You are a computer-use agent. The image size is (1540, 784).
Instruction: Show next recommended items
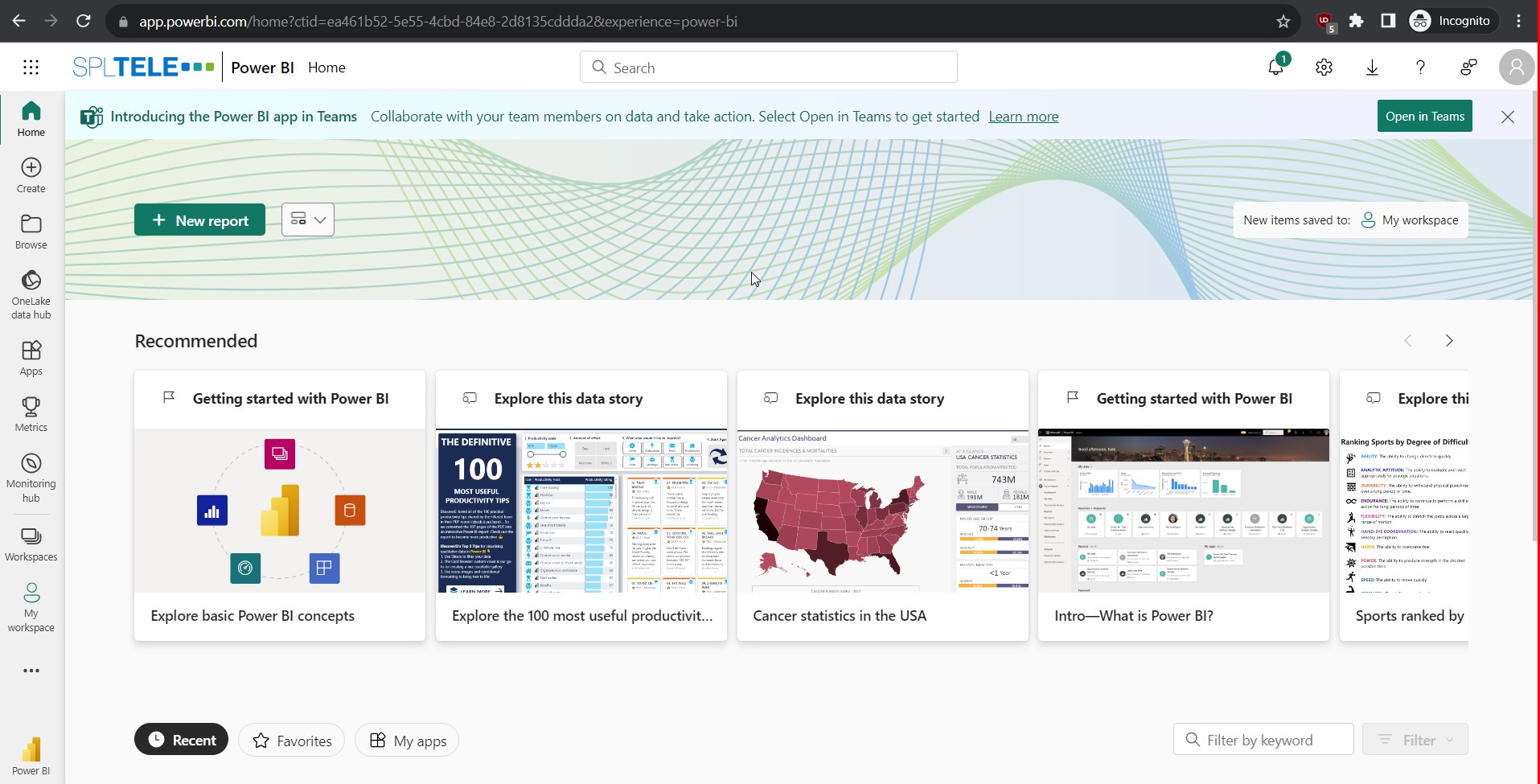[x=1449, y=341]
